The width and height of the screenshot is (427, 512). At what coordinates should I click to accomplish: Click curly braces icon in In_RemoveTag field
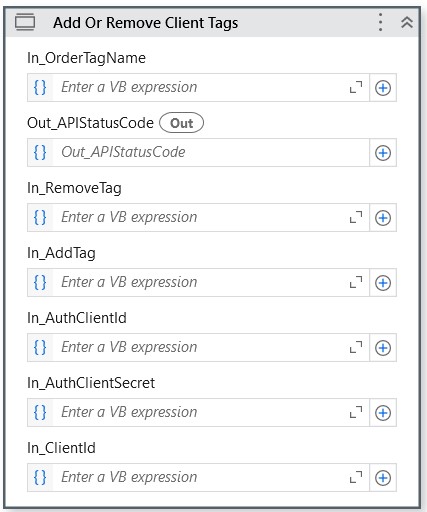click(40, 218)
